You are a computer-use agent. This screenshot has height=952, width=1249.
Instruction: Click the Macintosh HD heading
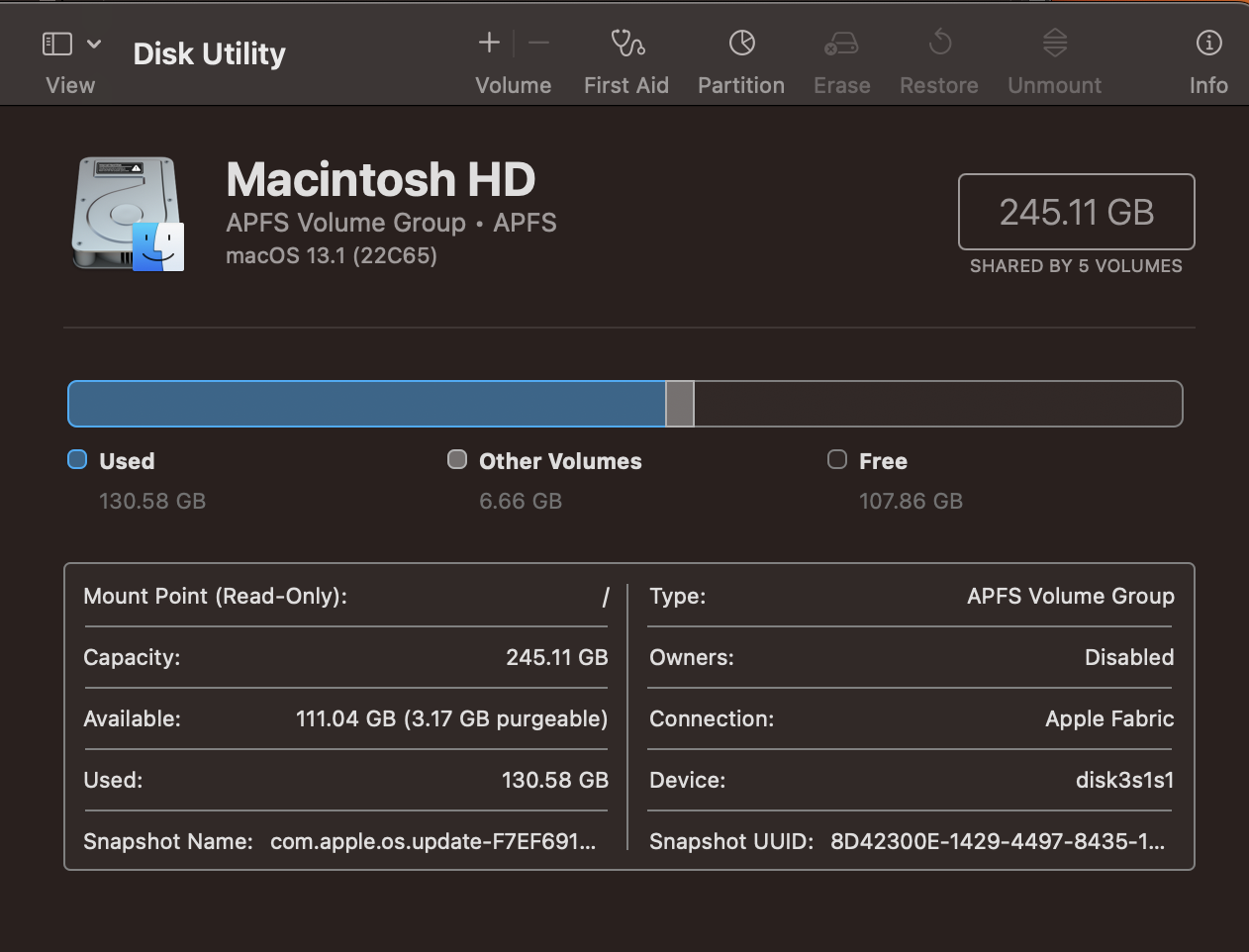pyautogui.click(x=381, y=179)
